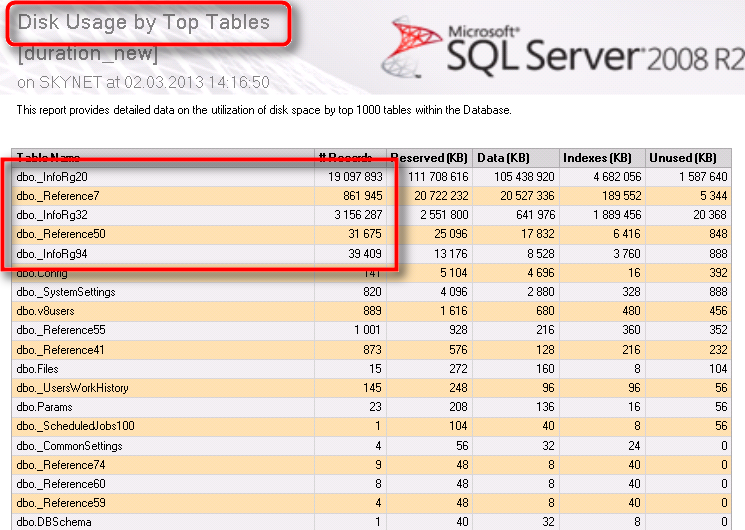Image resolution: width=745 pixels, height=530 pixels.
Task: Click indexes value 189 552
Action: point(621,196)
